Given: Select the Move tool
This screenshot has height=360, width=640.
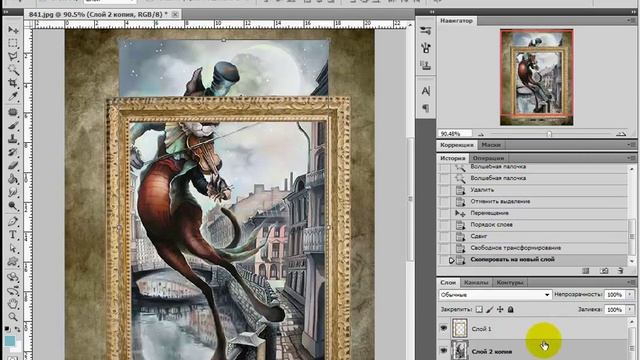Looking at the screenshot, I should click(13, 30).
